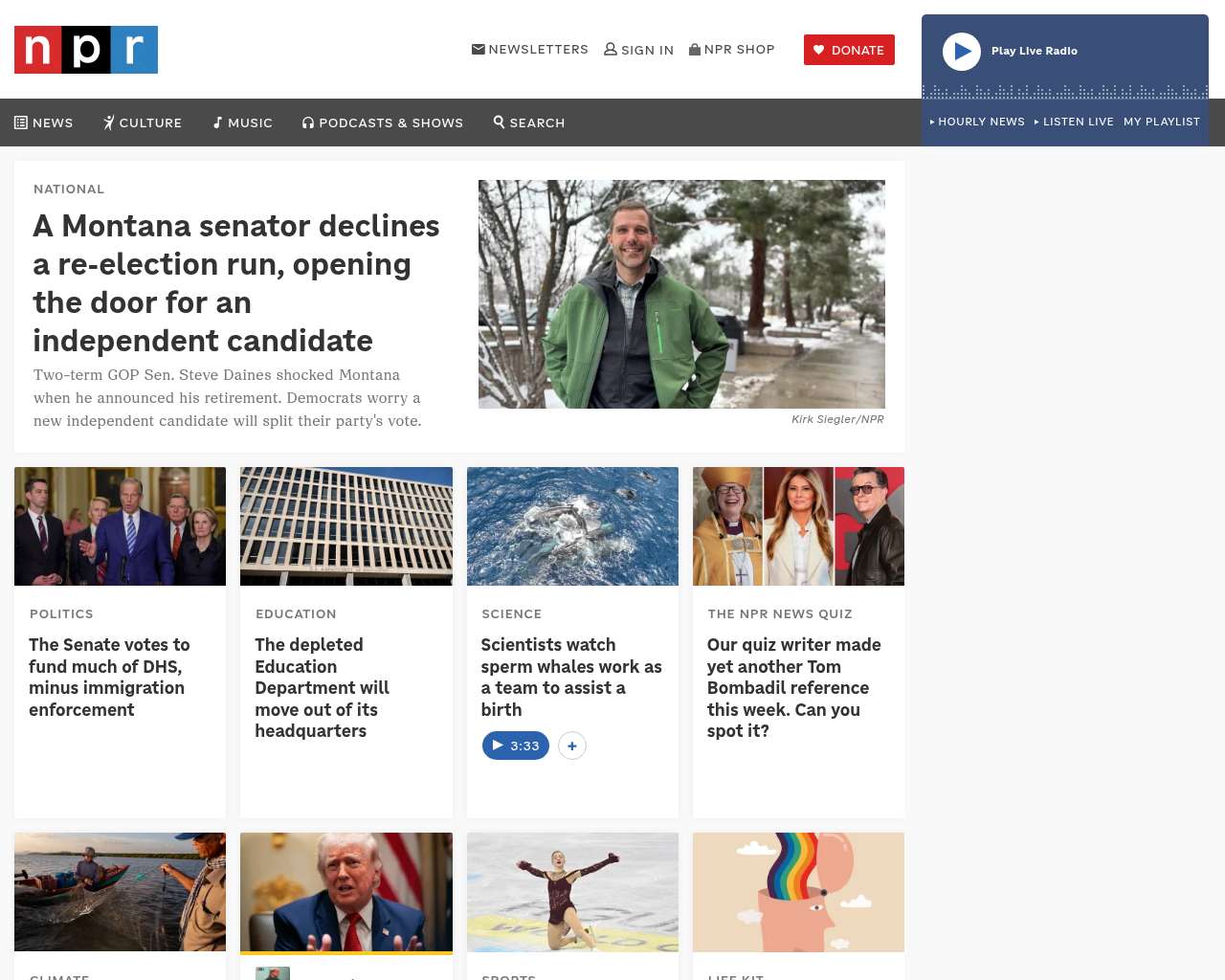Open My Playlist

1161,122
